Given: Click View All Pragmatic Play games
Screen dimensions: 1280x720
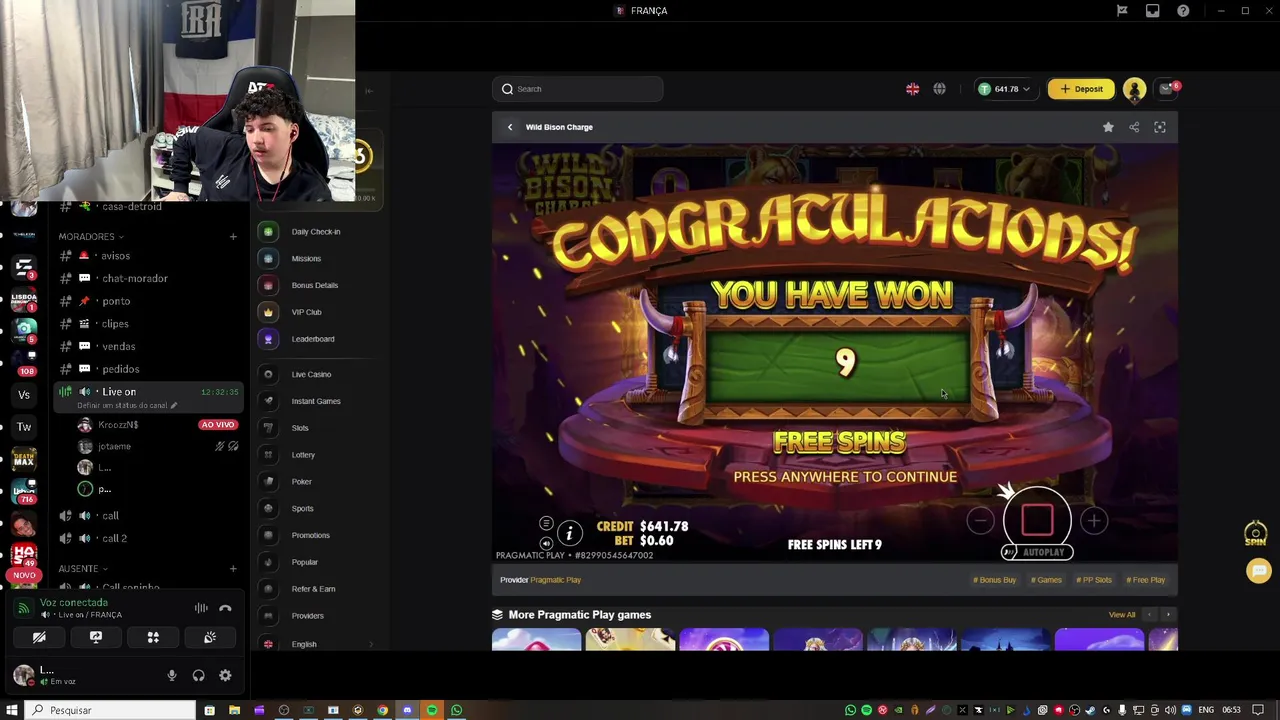Looking at the screenshot, I should (1122, 615).
